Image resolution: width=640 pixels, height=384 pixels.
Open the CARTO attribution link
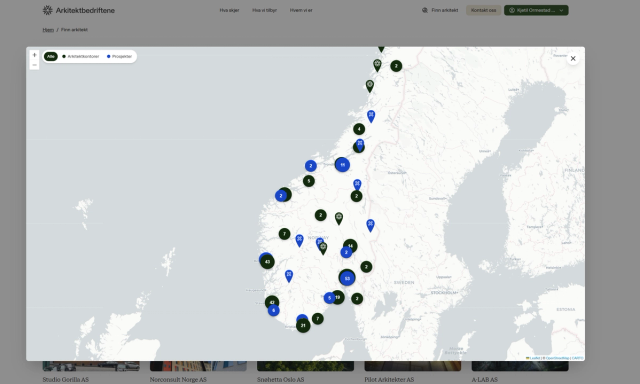click(577, 358)
